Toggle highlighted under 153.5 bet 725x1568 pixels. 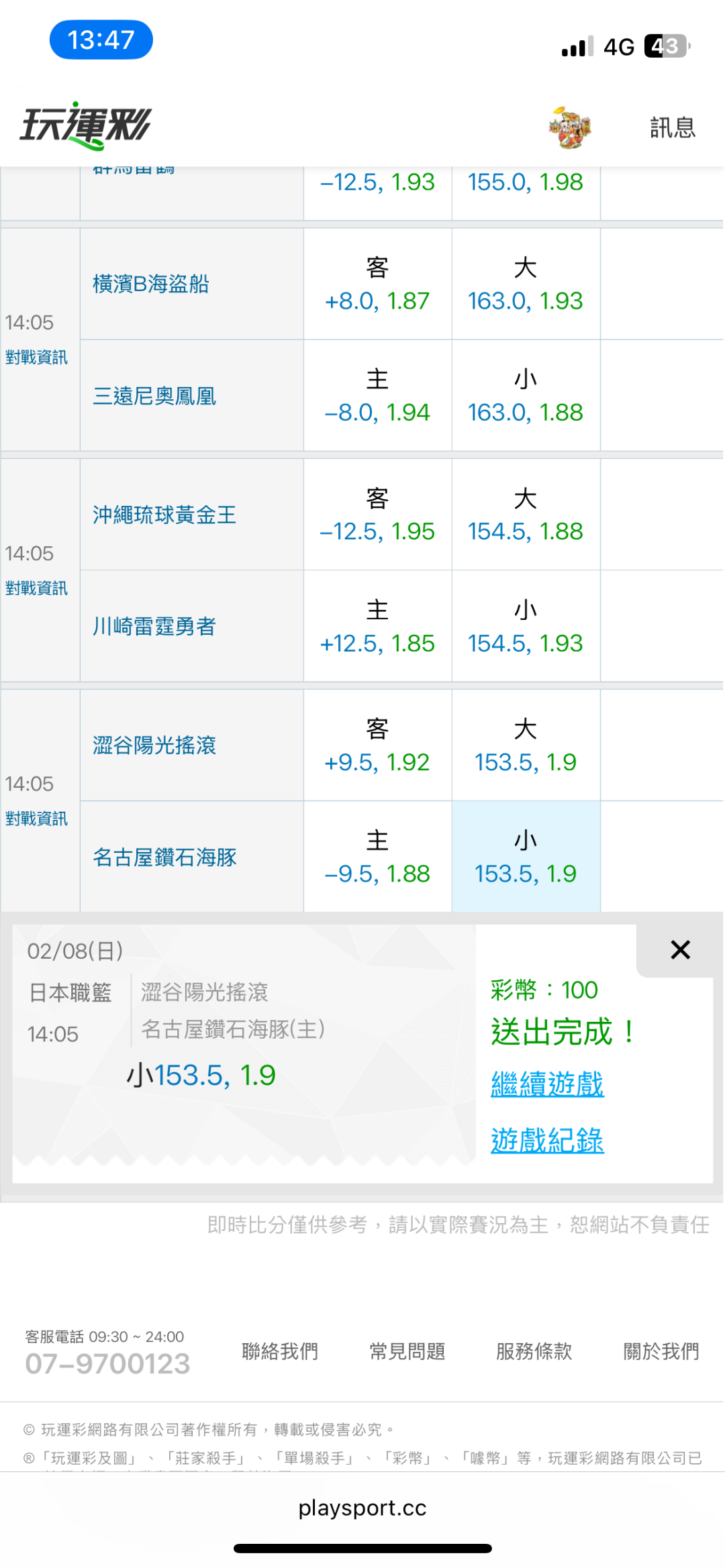click(x=526, y=857)
